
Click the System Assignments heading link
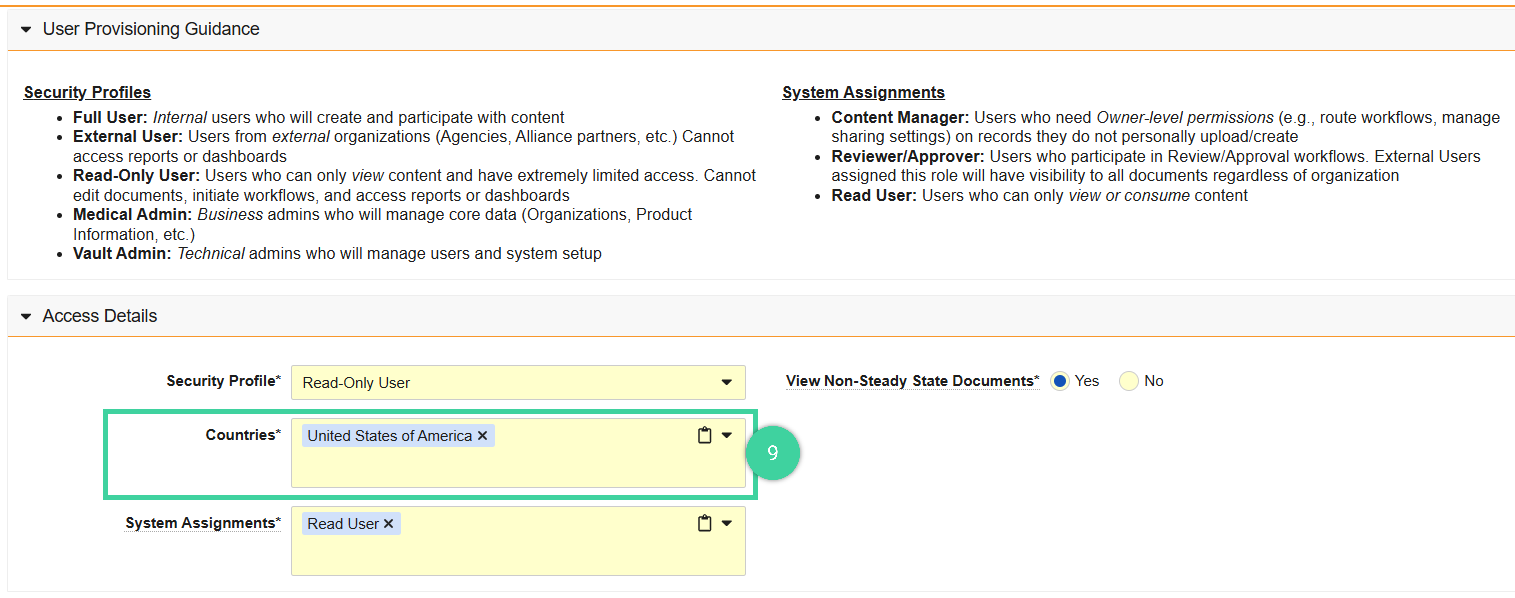coord(863,91)
